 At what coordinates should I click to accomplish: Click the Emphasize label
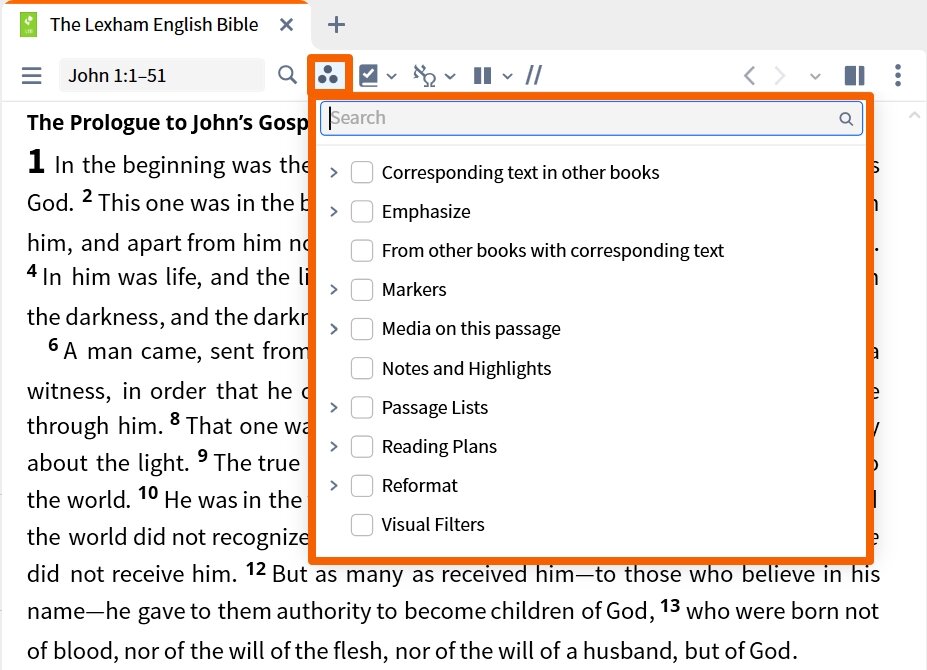click(x=426, y=212)
